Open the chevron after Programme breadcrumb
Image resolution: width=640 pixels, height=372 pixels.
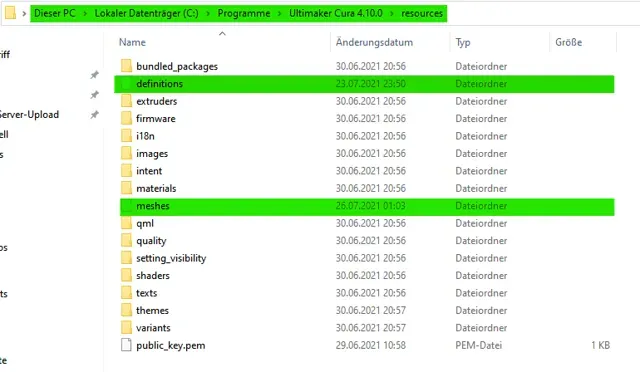(x=280, y=13)
